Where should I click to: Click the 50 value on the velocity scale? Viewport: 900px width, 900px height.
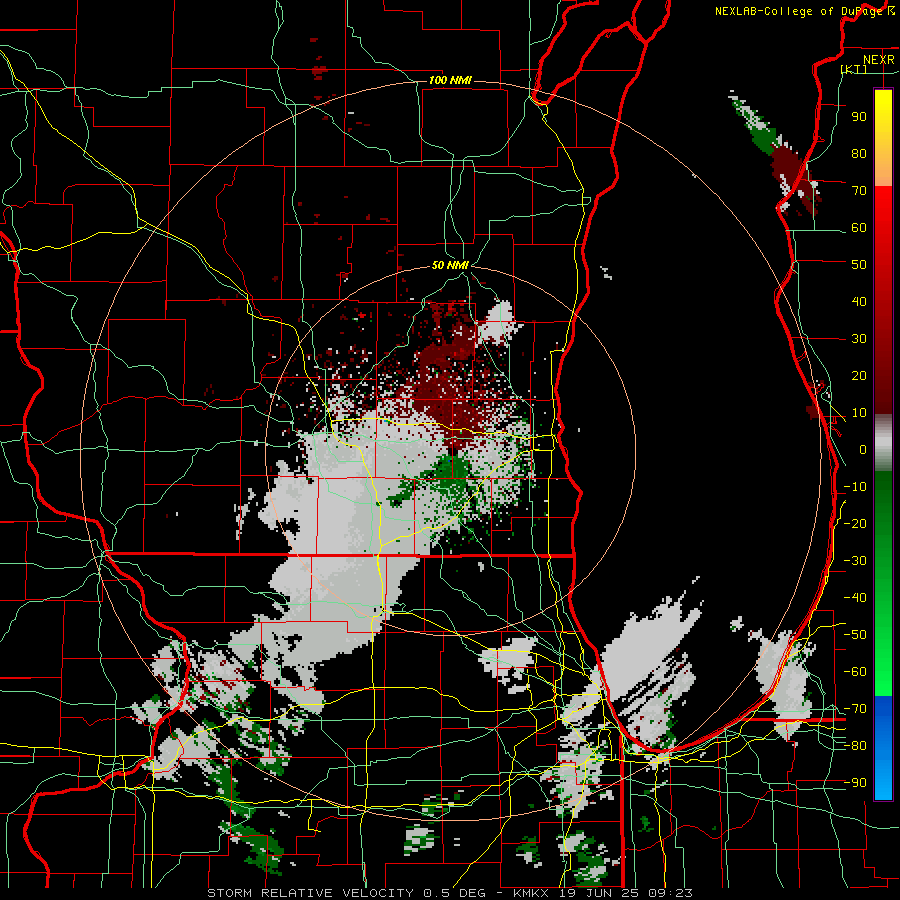coord(859,265)
